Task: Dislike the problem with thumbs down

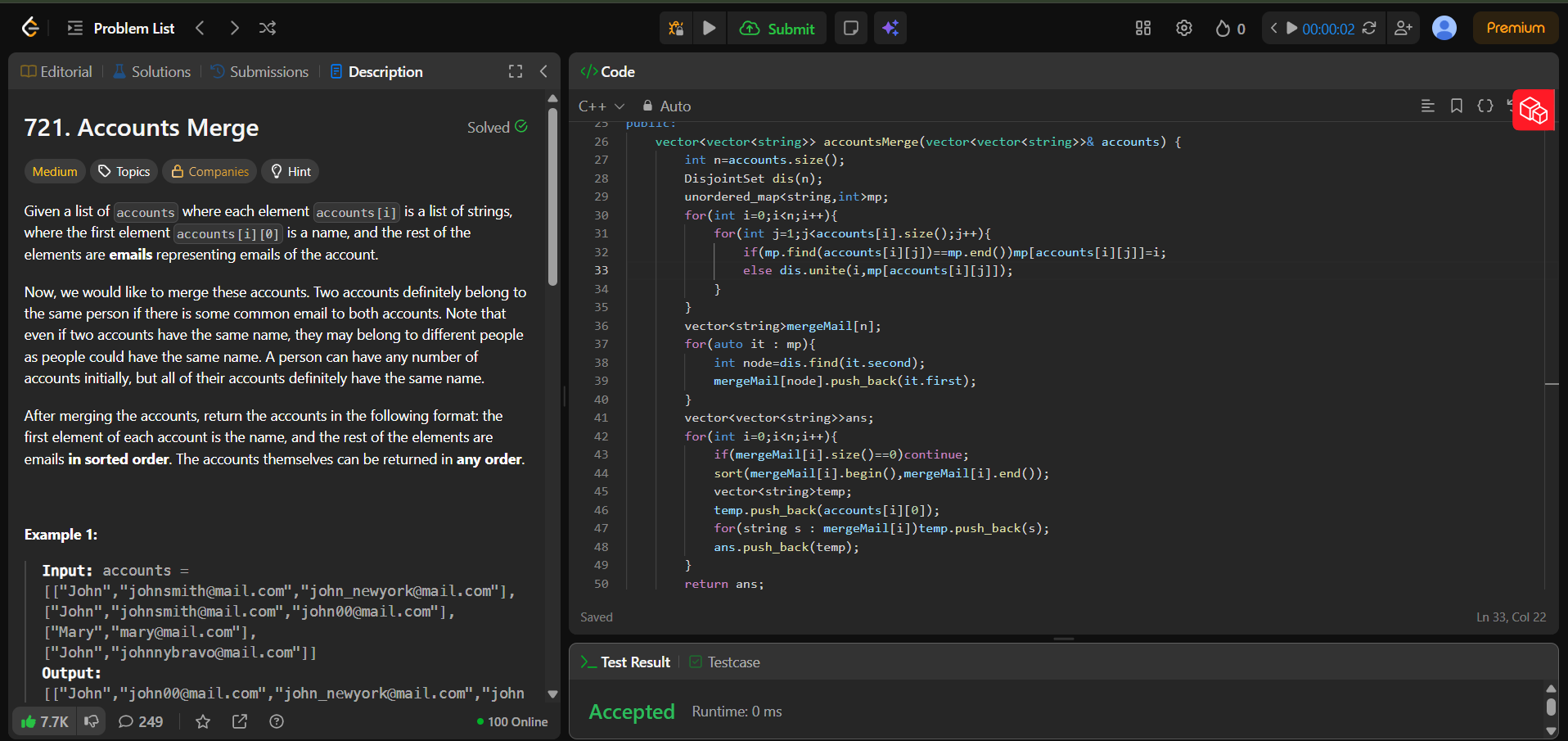Action: pyautogui.click(x=92, y=721)
